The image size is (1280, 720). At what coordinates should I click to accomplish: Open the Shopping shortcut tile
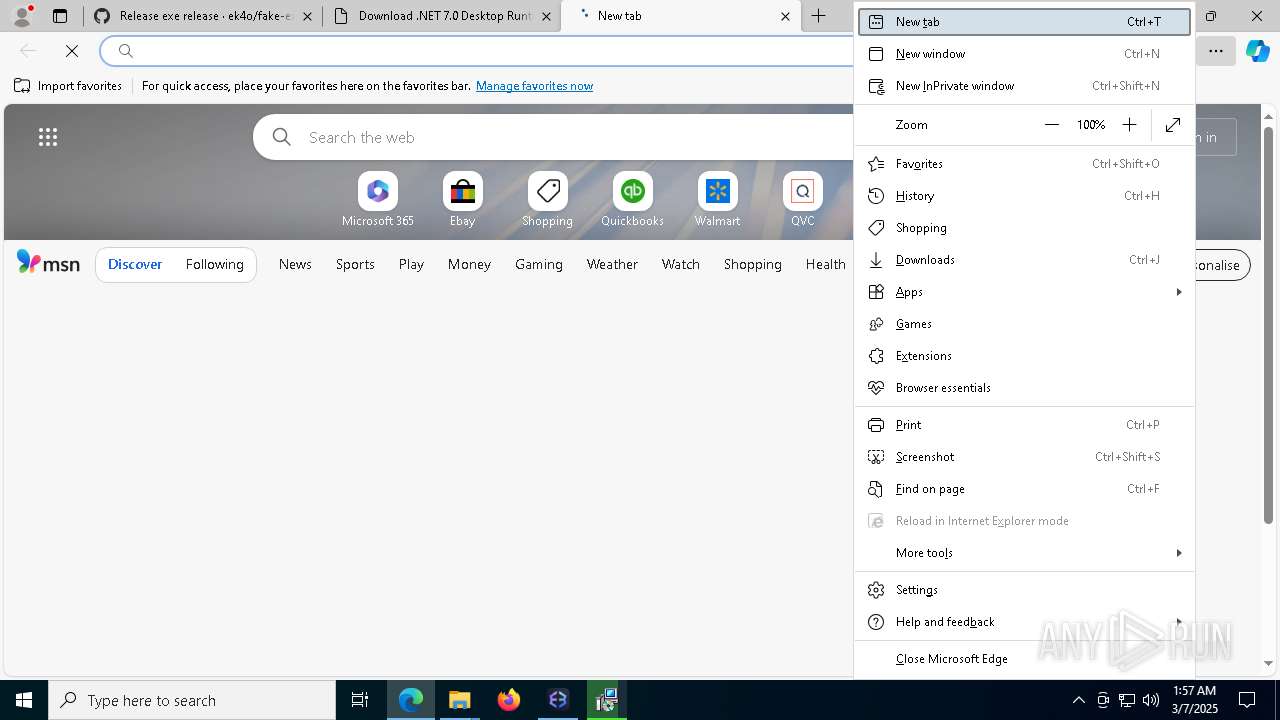(547, 200)
